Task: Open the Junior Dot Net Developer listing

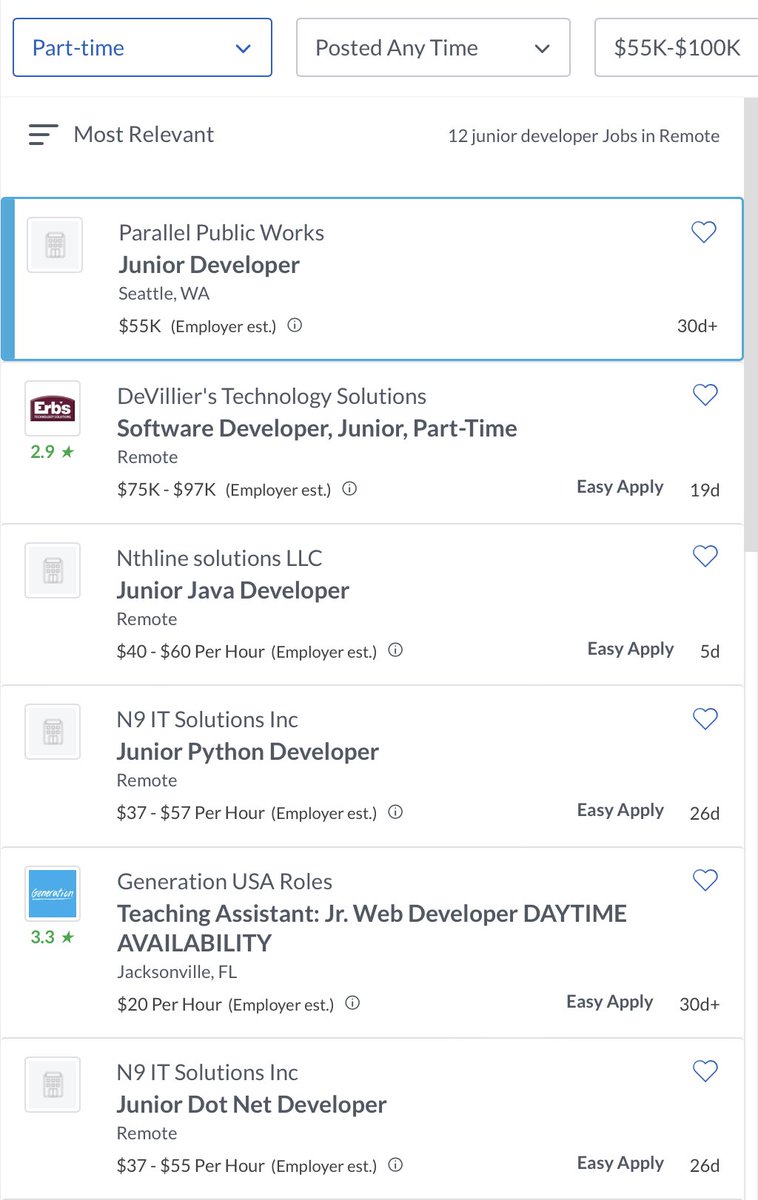Action: 252,1105
